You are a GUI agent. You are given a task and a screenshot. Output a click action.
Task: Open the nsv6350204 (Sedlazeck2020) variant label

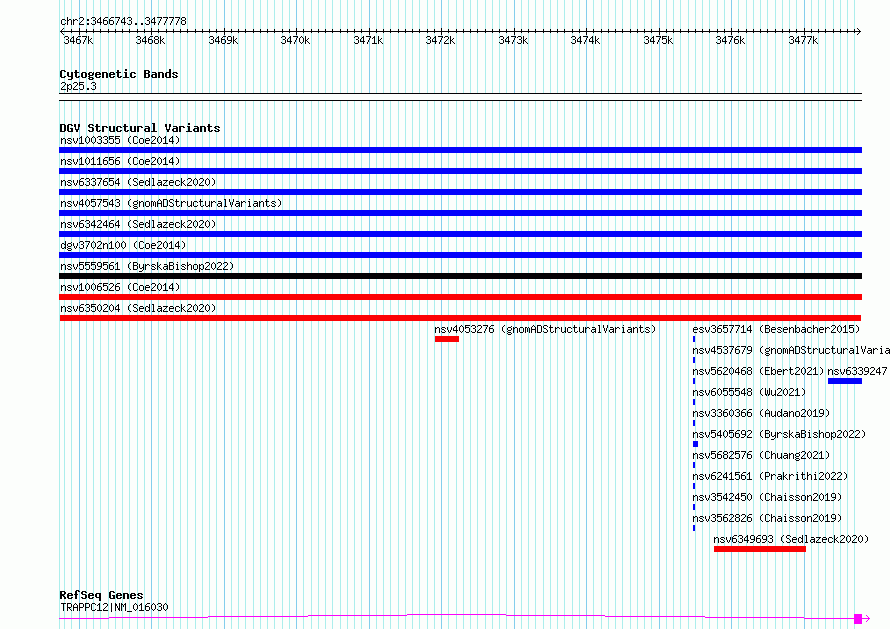(x=138, y=308)
